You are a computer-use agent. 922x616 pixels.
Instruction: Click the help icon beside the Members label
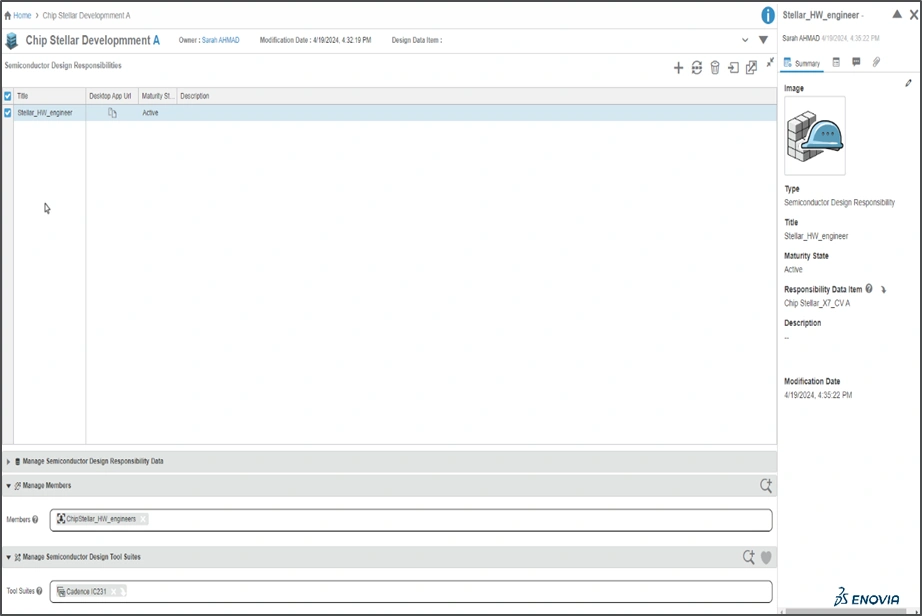point(35,520)
